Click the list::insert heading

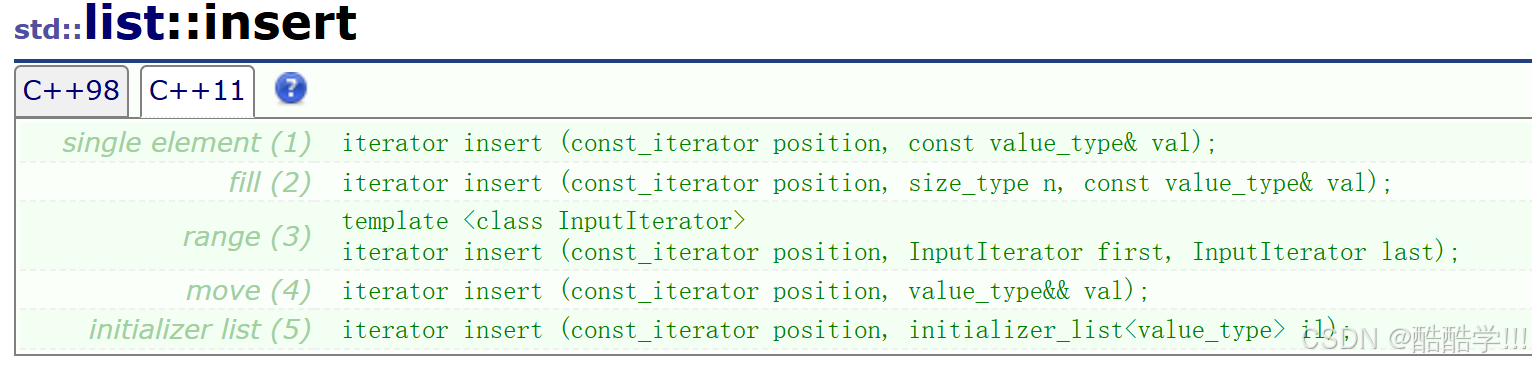221,23
